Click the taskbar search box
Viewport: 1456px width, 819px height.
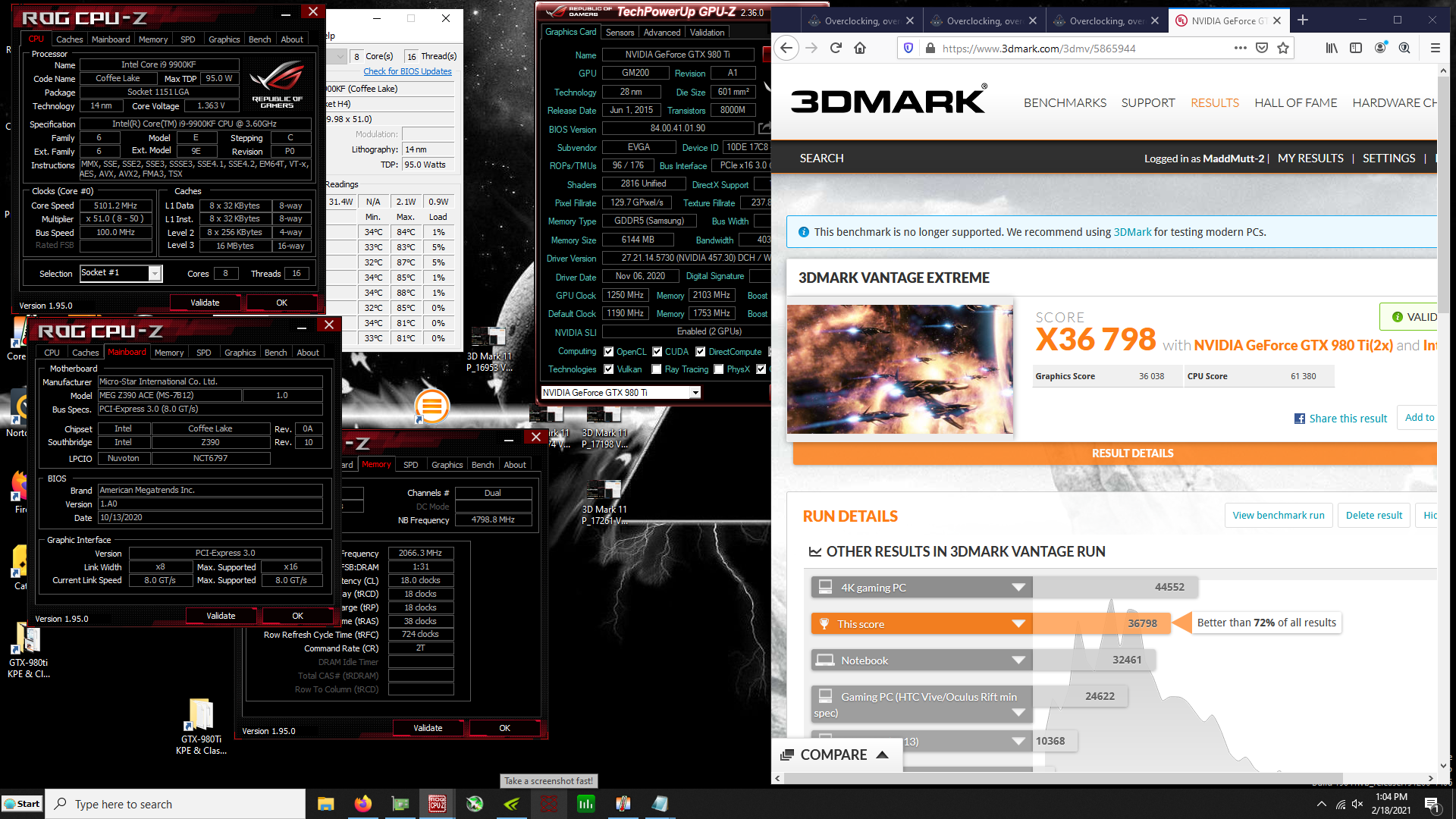pos(176,804)
